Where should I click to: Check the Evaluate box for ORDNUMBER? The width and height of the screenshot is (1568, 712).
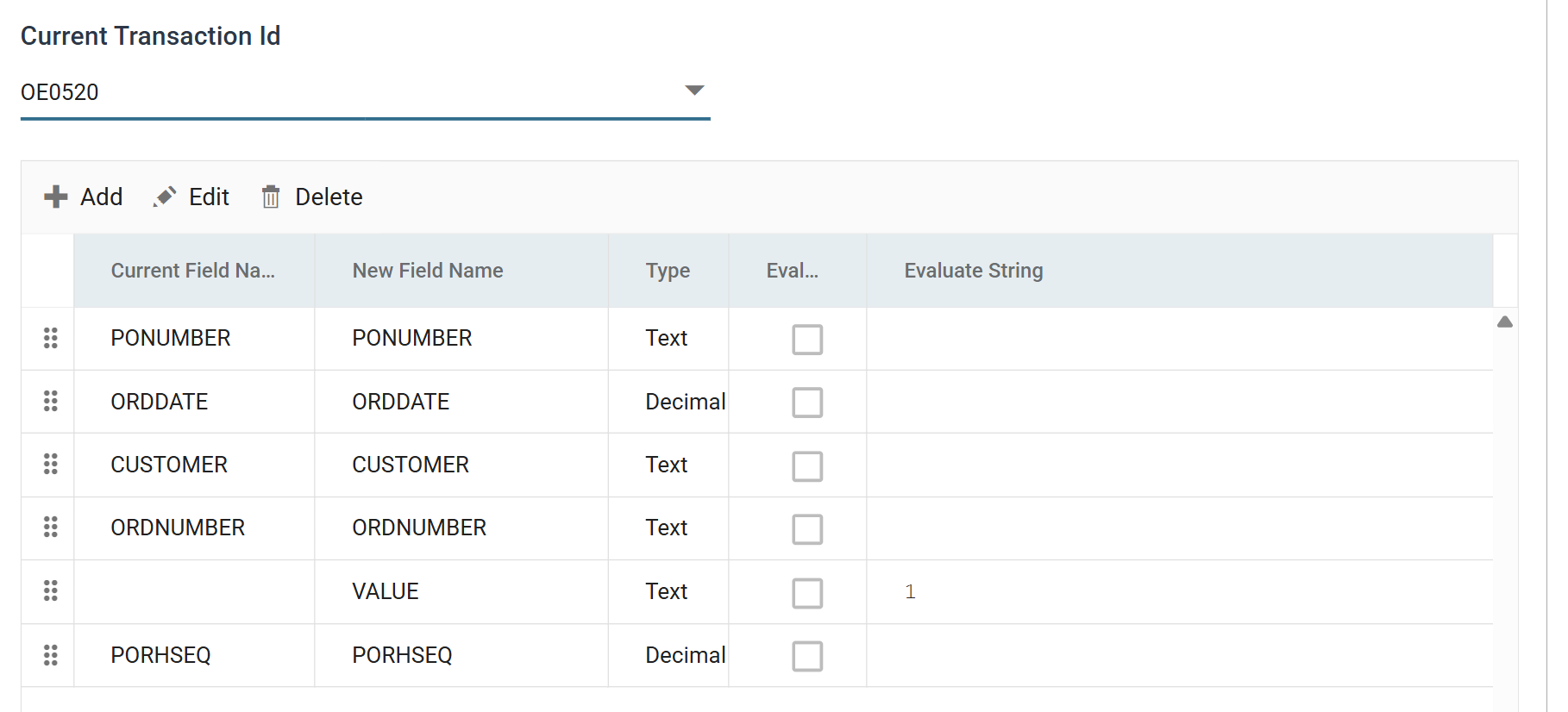point(807,529)
